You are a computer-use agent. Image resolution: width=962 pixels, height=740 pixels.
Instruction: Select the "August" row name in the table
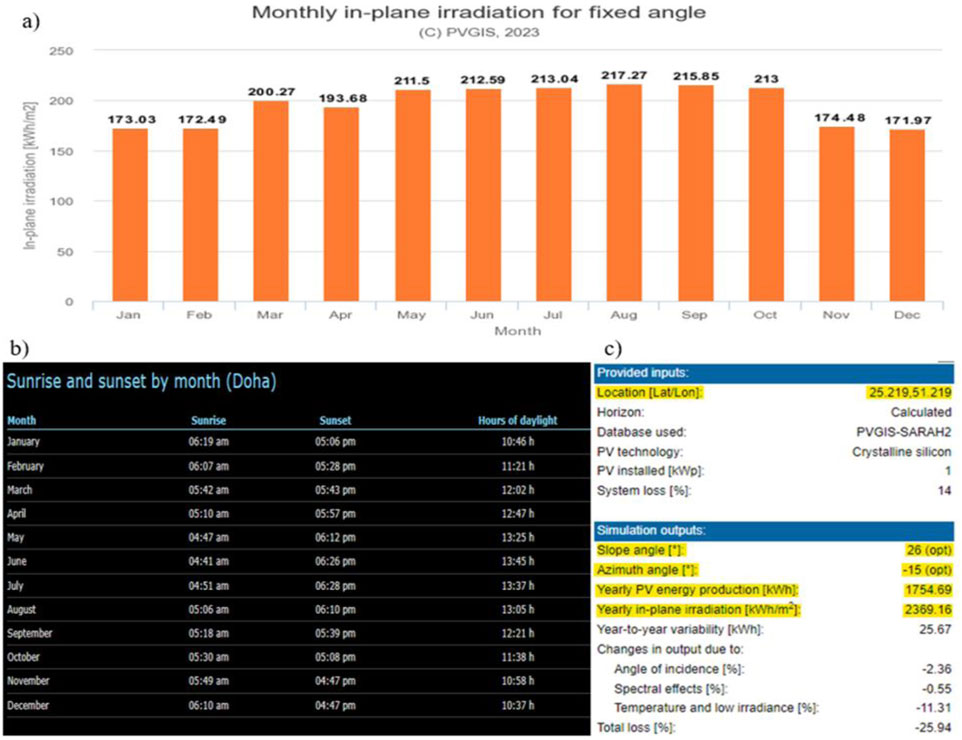[x=21, y=610]
